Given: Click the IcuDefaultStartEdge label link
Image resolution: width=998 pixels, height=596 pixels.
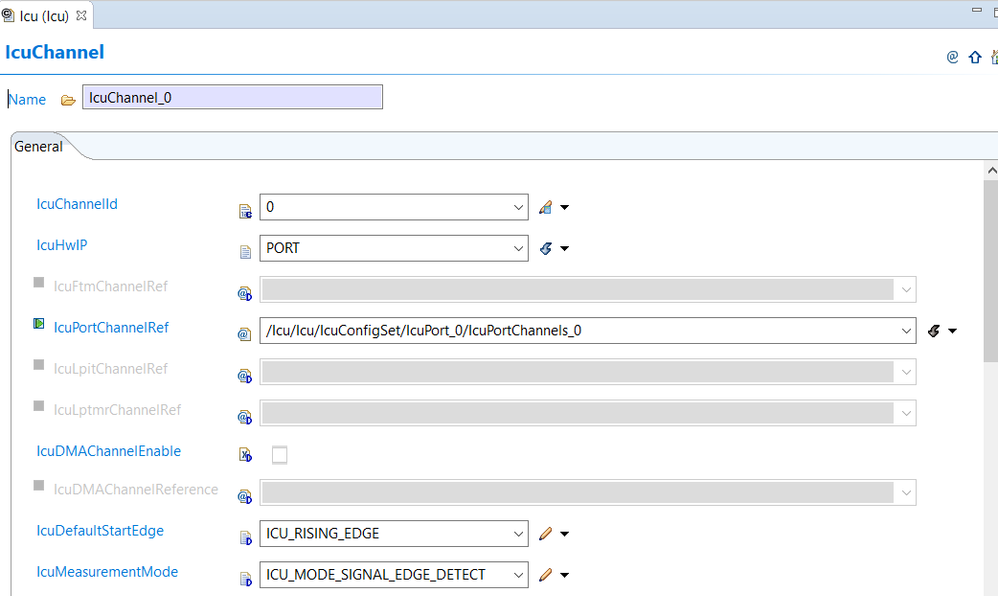Looking at the screenshot, I should 100,530.
